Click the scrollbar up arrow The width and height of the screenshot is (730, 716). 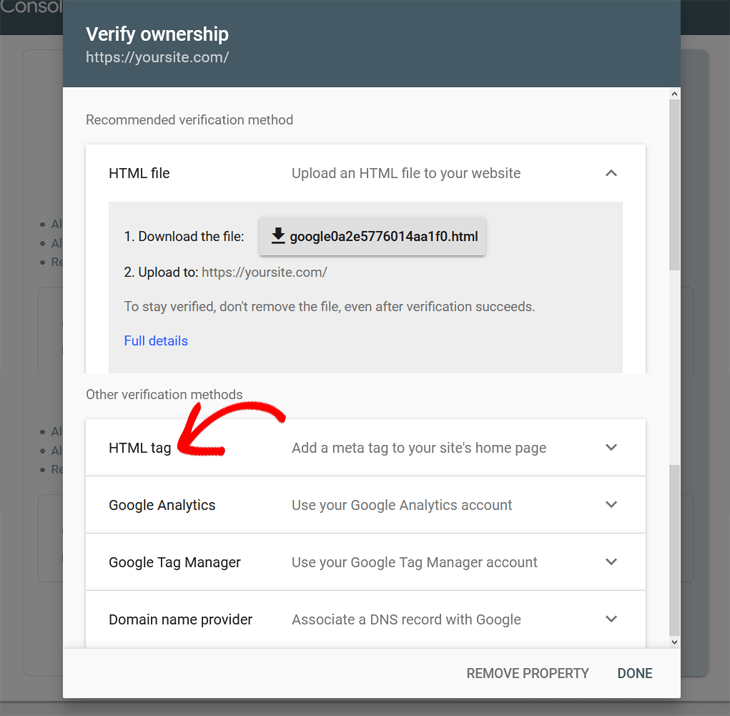[674, 94]
